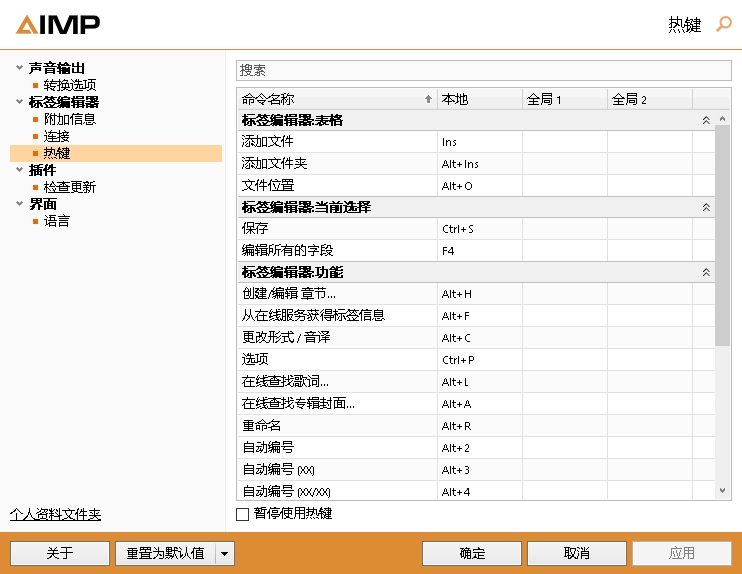This screenshot has height=574, width=742.
Task: Collapse the 插件 tree section
Action: click(x=19, y=169)
